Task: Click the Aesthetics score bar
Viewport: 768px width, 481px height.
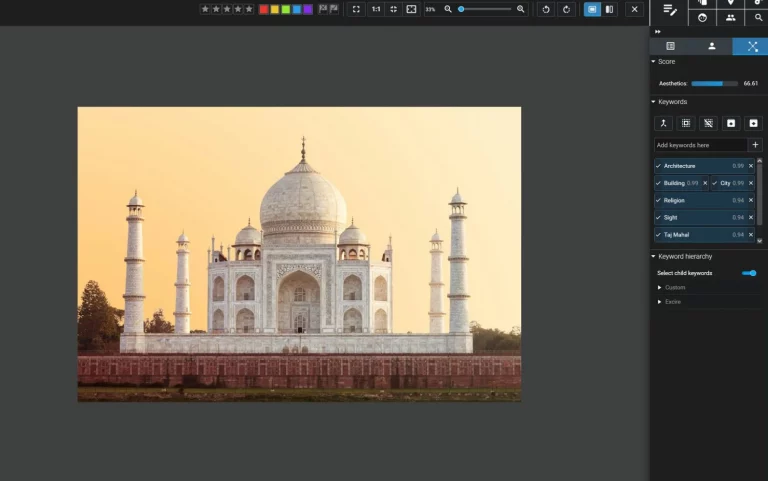Action: (715, 84)
